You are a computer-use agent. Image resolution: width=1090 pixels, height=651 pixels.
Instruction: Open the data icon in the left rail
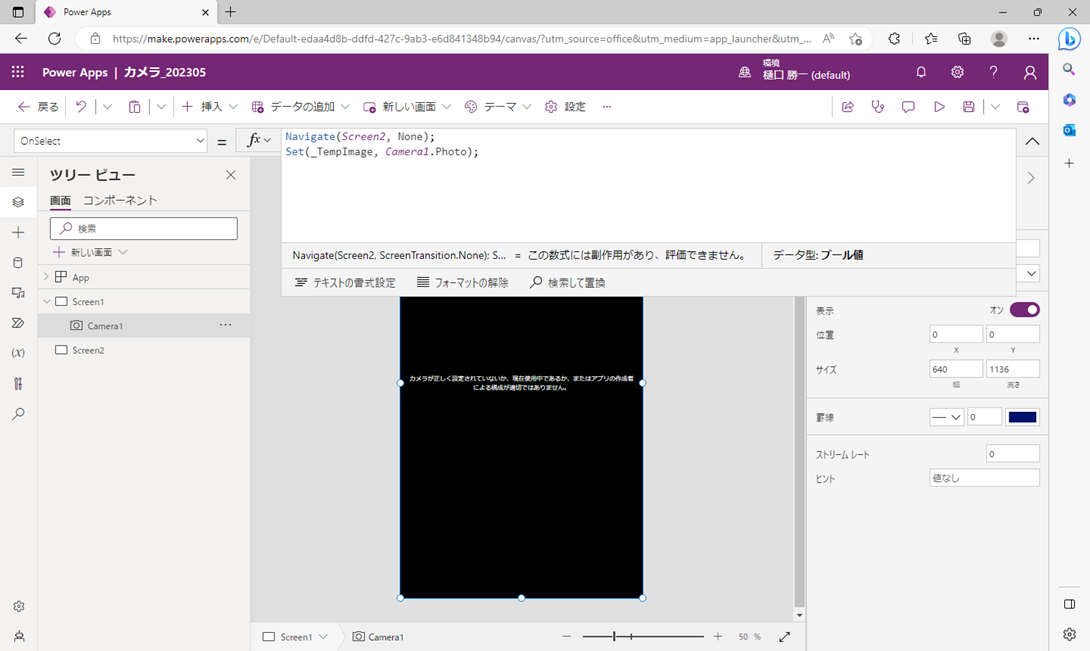pos(19,262)
